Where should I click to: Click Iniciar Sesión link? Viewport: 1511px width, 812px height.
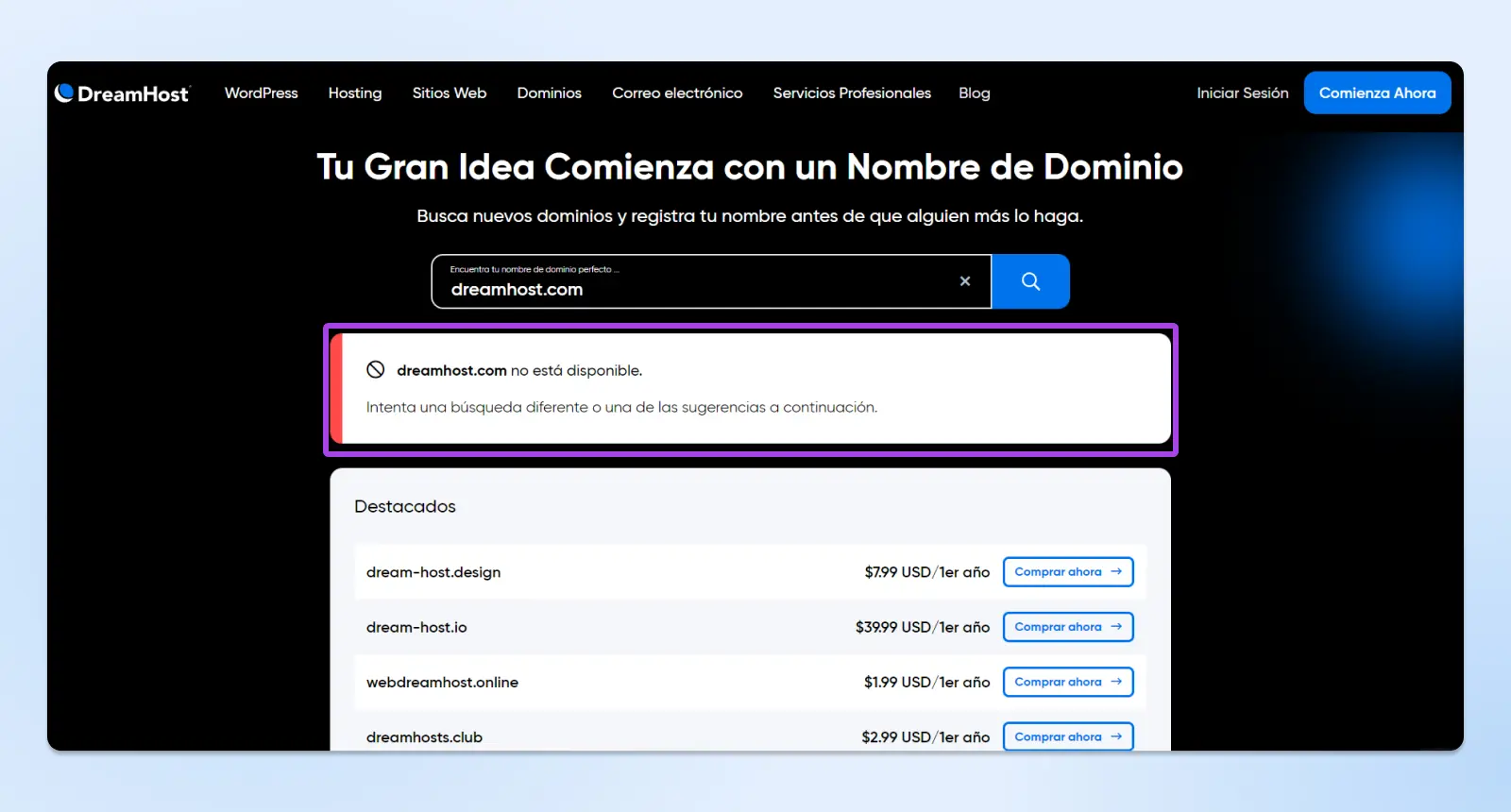[1242, 93]
